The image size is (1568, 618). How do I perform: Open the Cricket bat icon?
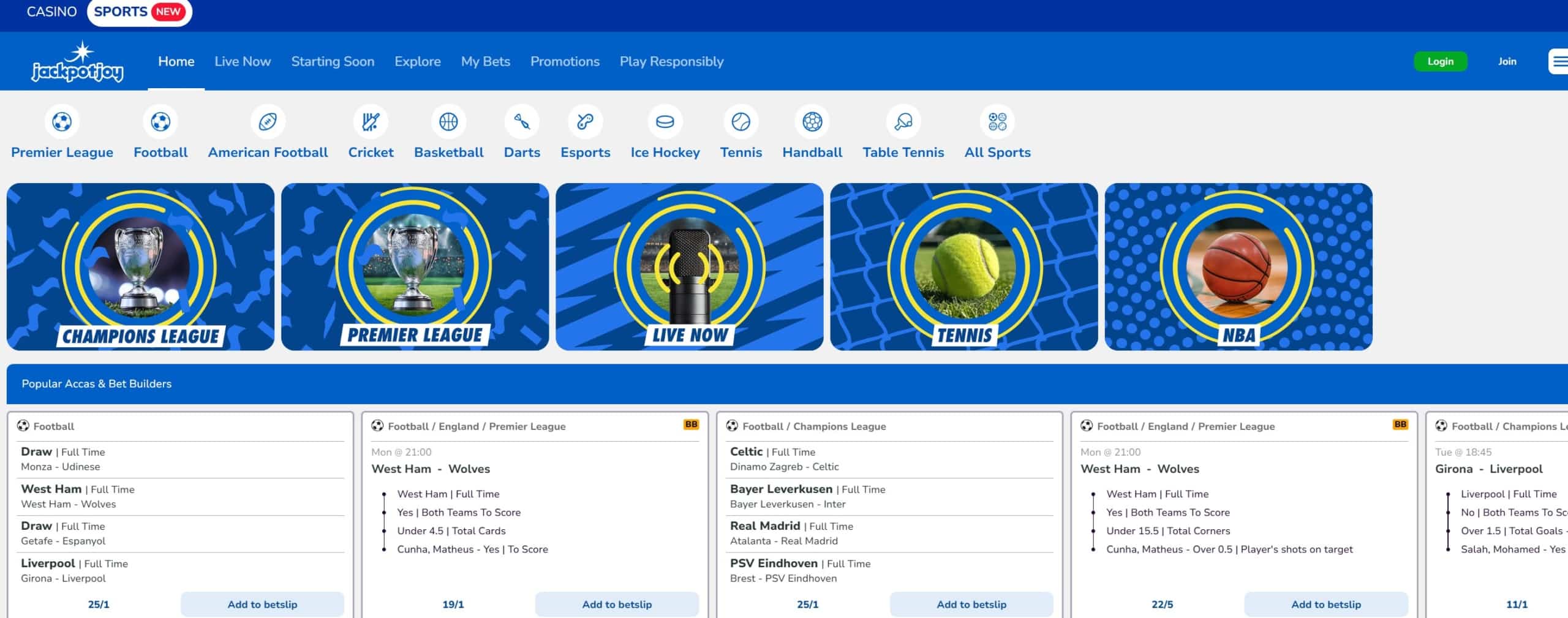tap(371, 121)
